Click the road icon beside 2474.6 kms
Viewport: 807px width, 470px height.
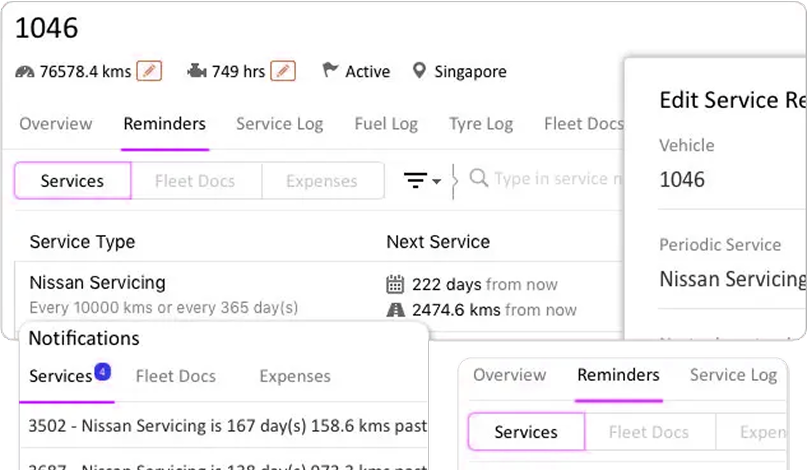pos(395,310)
